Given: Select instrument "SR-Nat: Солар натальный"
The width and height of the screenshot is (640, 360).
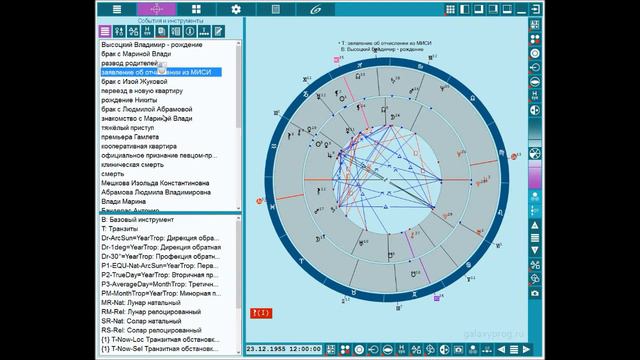Looking at the screenshot, I should [141, 321].
